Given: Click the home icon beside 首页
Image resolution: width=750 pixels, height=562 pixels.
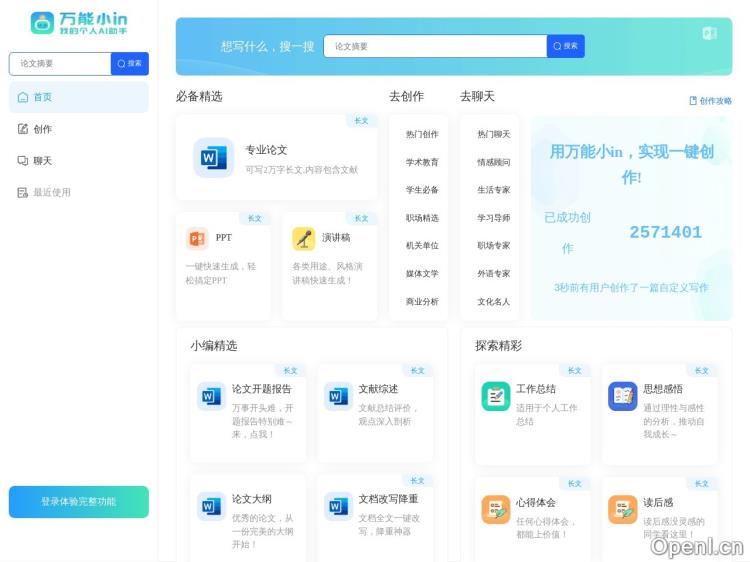Looking at the screenshot, I should point(22,97).
